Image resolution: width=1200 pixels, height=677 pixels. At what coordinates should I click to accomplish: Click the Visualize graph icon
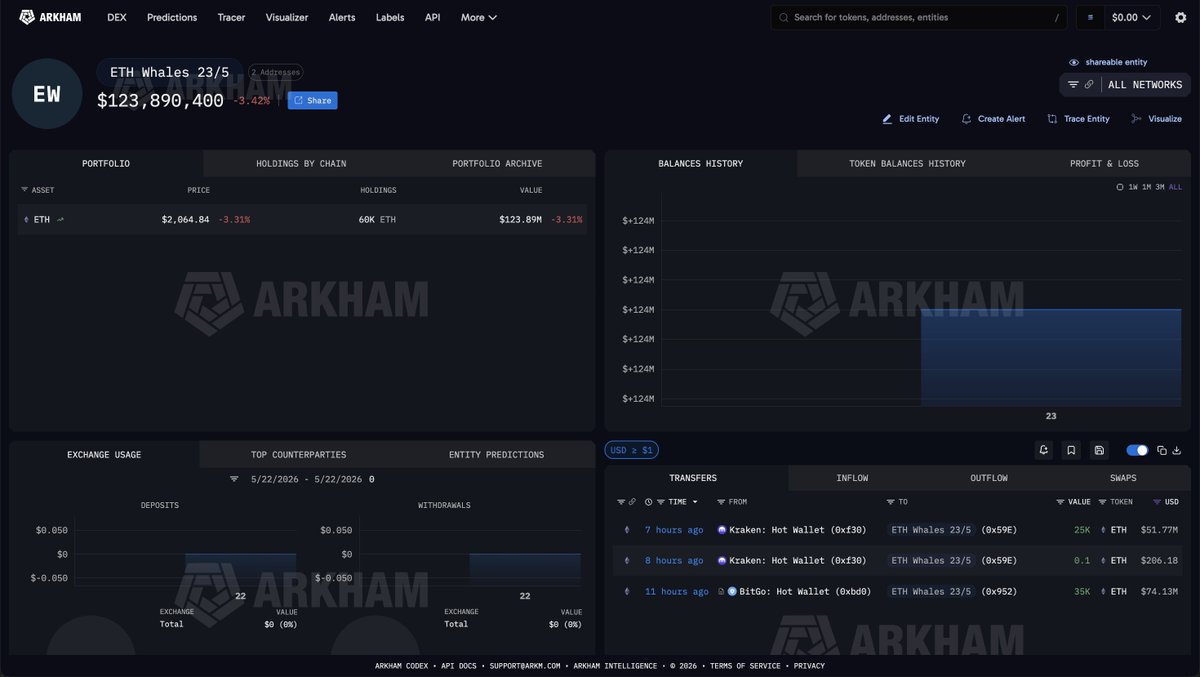point(1136,119)
